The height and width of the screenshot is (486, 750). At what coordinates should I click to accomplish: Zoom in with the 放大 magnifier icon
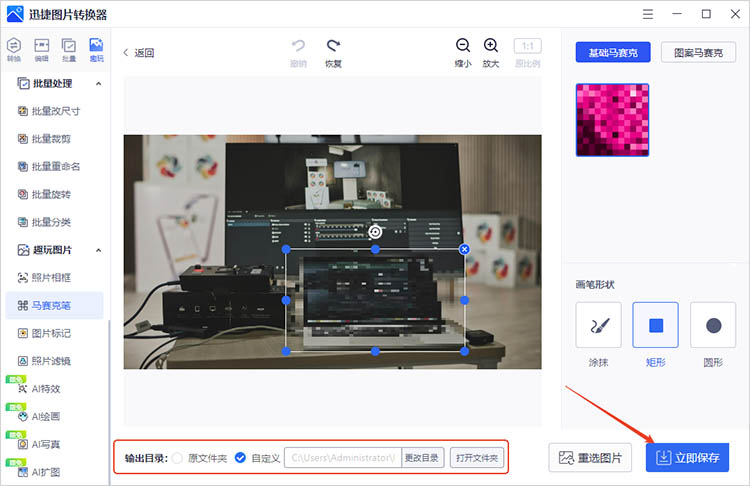pos(491,45)
